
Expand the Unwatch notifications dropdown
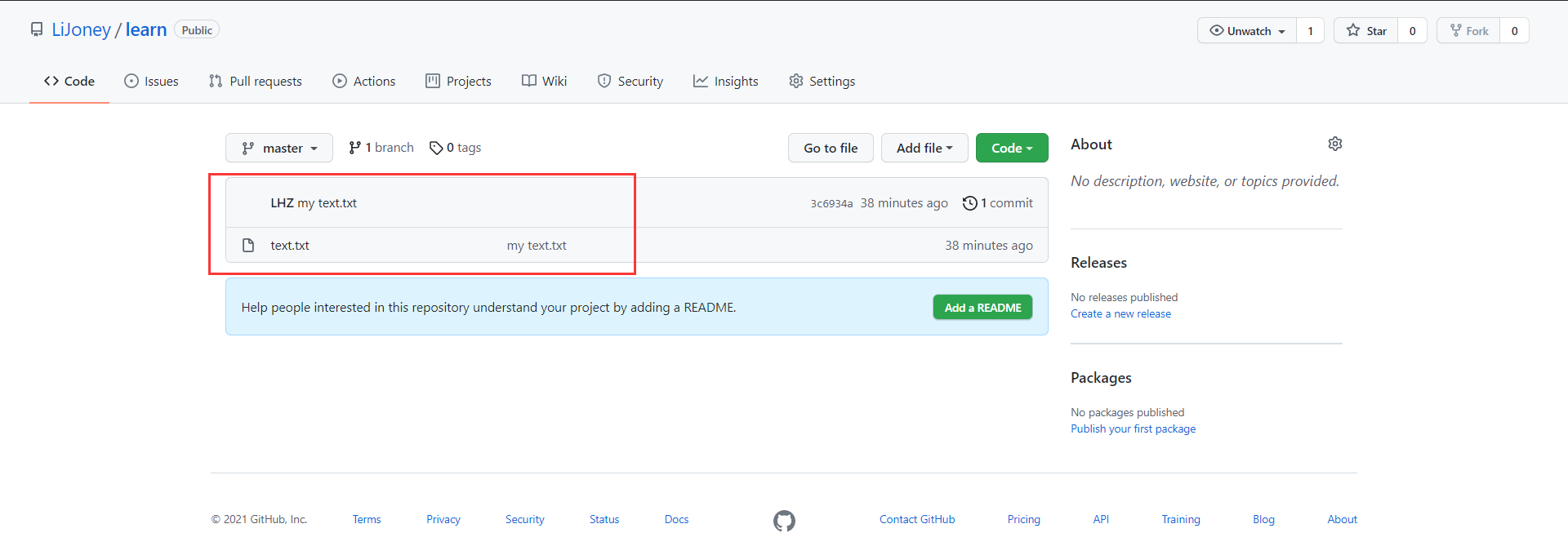[1247, 31]
